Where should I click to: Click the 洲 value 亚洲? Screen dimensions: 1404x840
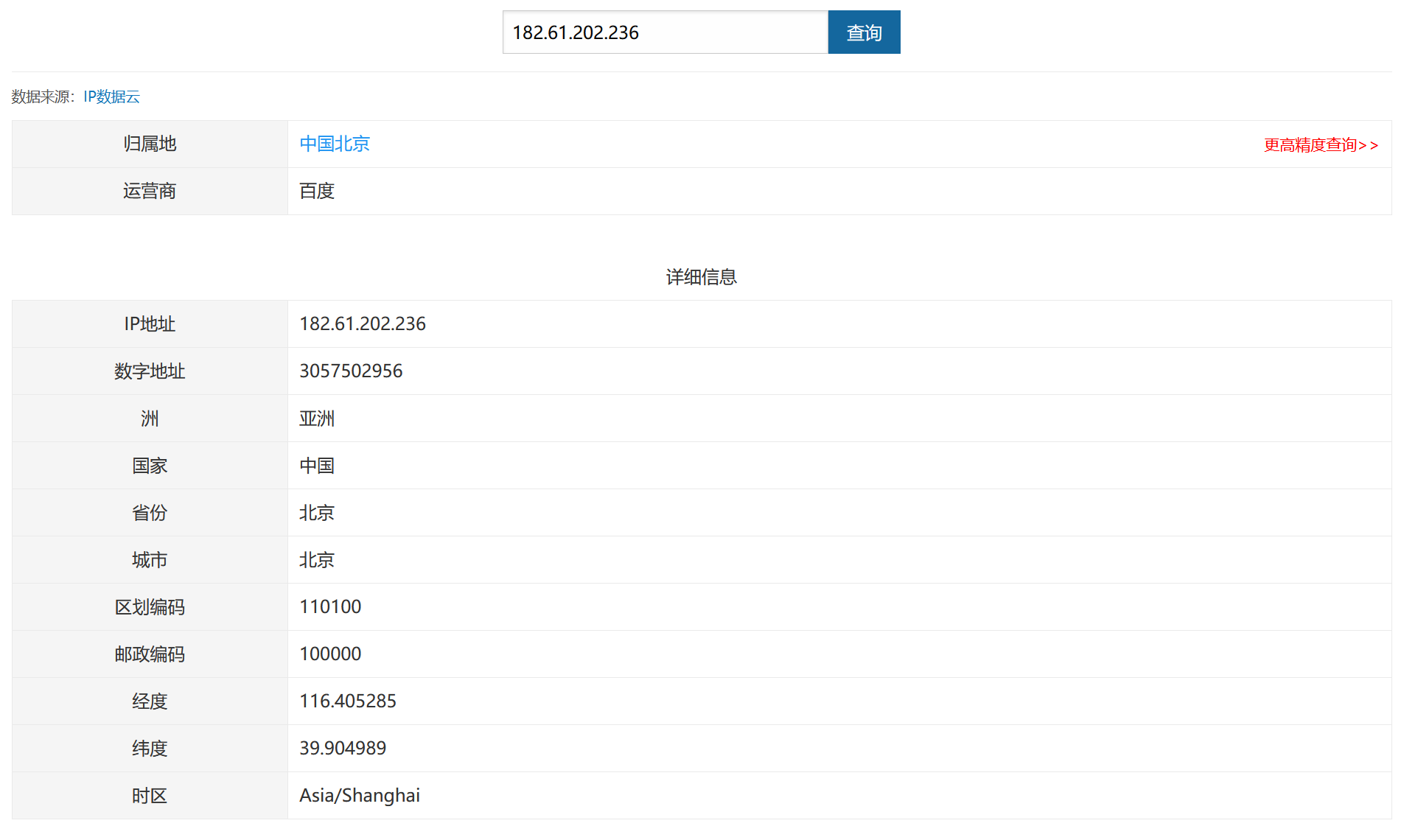pos(316,418)
